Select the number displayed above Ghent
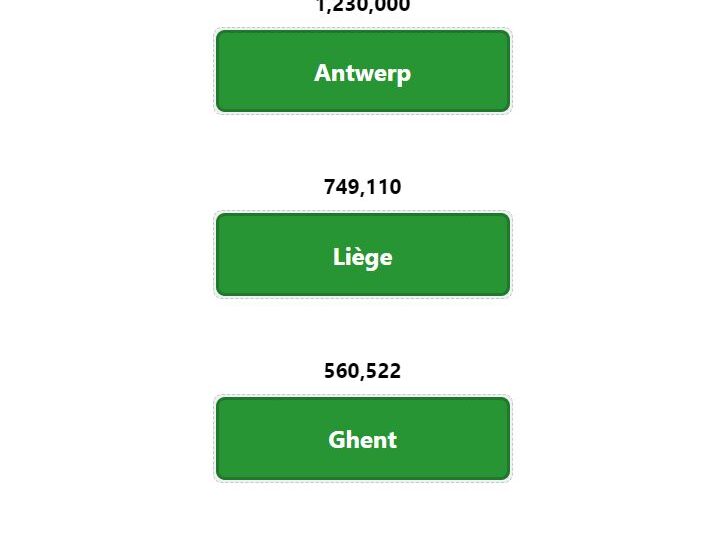This screenshot has width=727, height=536. pos(363,370)
